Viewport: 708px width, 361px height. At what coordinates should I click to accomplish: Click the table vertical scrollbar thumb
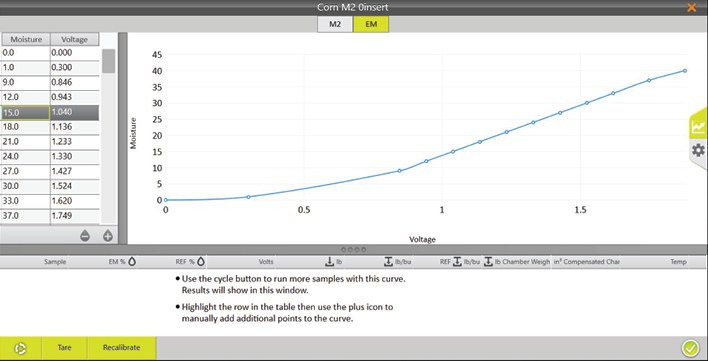[108, 61]
